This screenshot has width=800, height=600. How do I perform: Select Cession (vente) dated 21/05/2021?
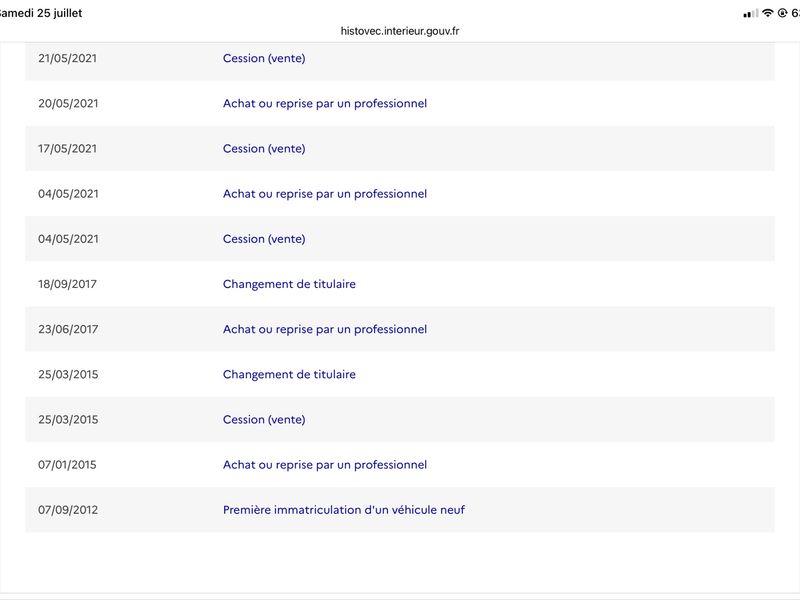click(x=264, y=58)
